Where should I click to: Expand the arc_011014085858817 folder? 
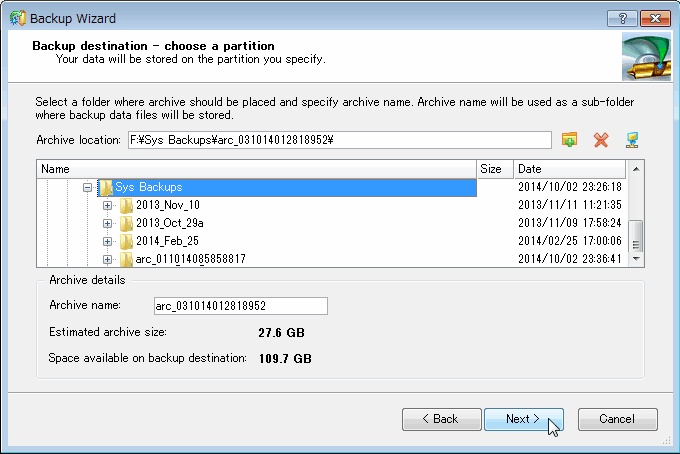click(107, 259)
